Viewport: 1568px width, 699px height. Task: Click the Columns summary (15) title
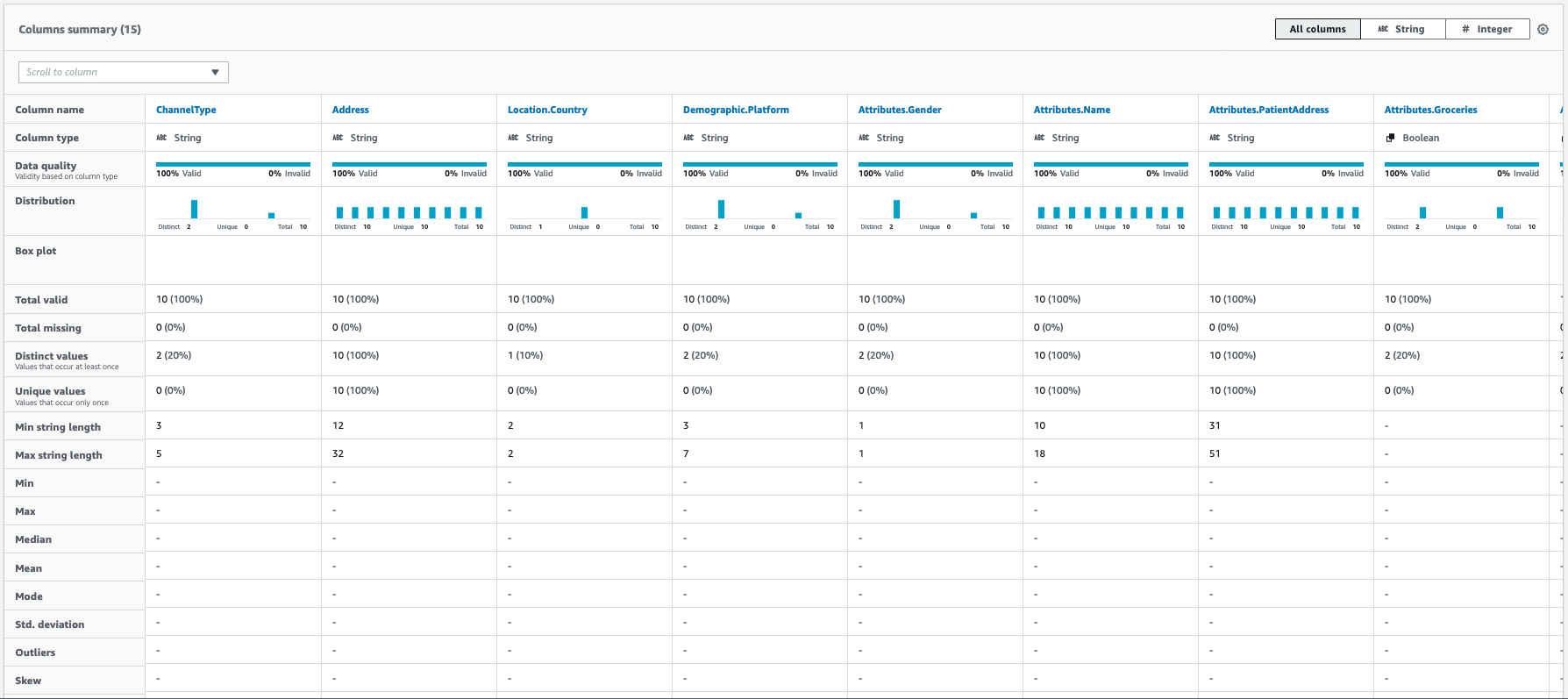tap(80, 29)
